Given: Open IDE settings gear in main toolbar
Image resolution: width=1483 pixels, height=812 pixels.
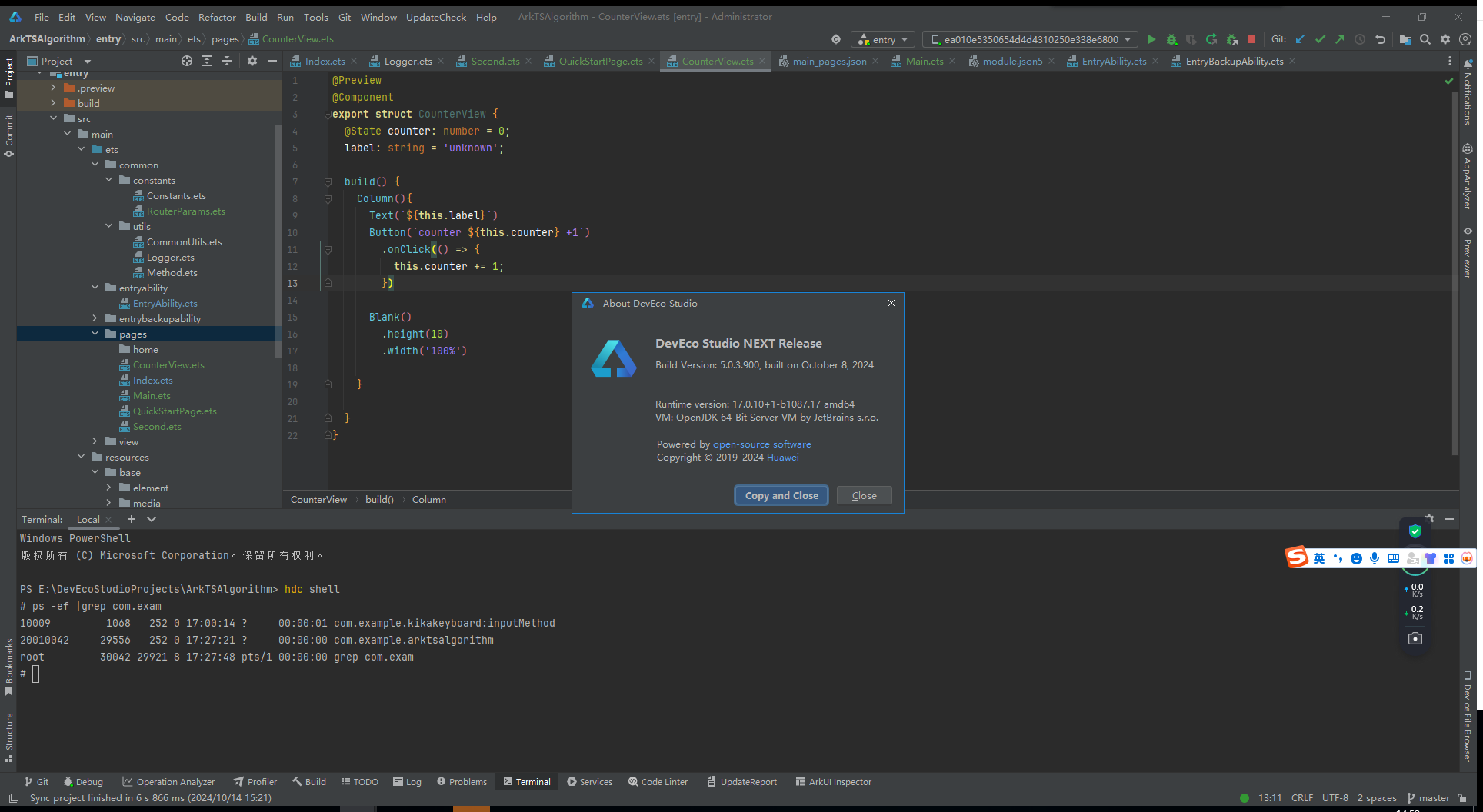Looking at the screenshot, I should tap(1445, 39).
